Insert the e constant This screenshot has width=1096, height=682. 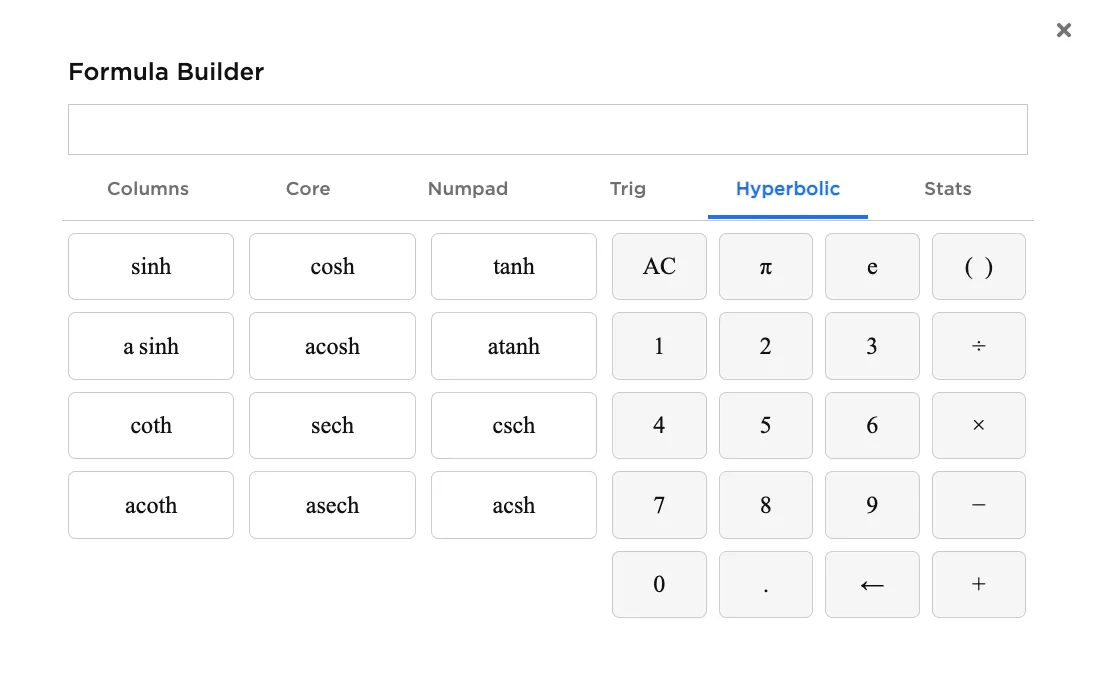pyautogui.click(x=872, y=266)
